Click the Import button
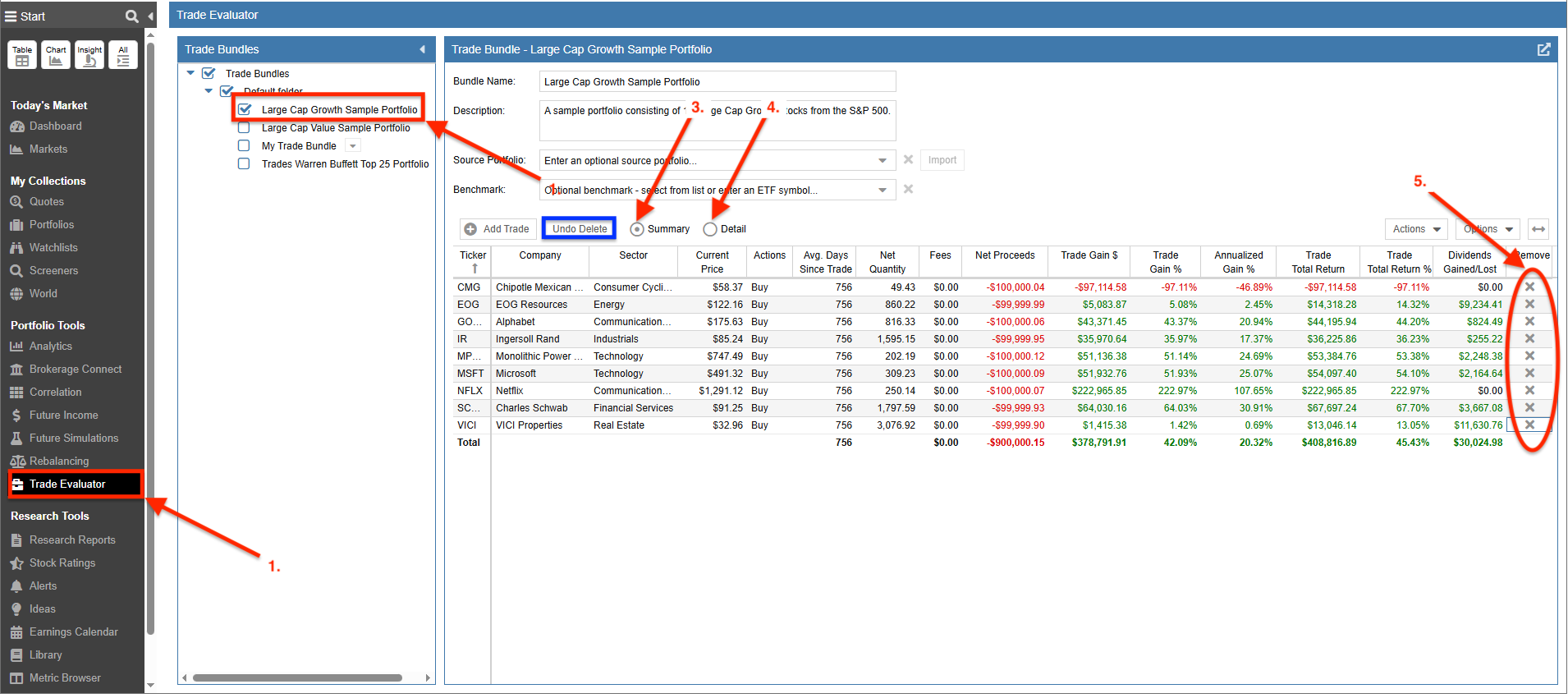This screenshot has height=698, width=1568. tap(942, 160)
